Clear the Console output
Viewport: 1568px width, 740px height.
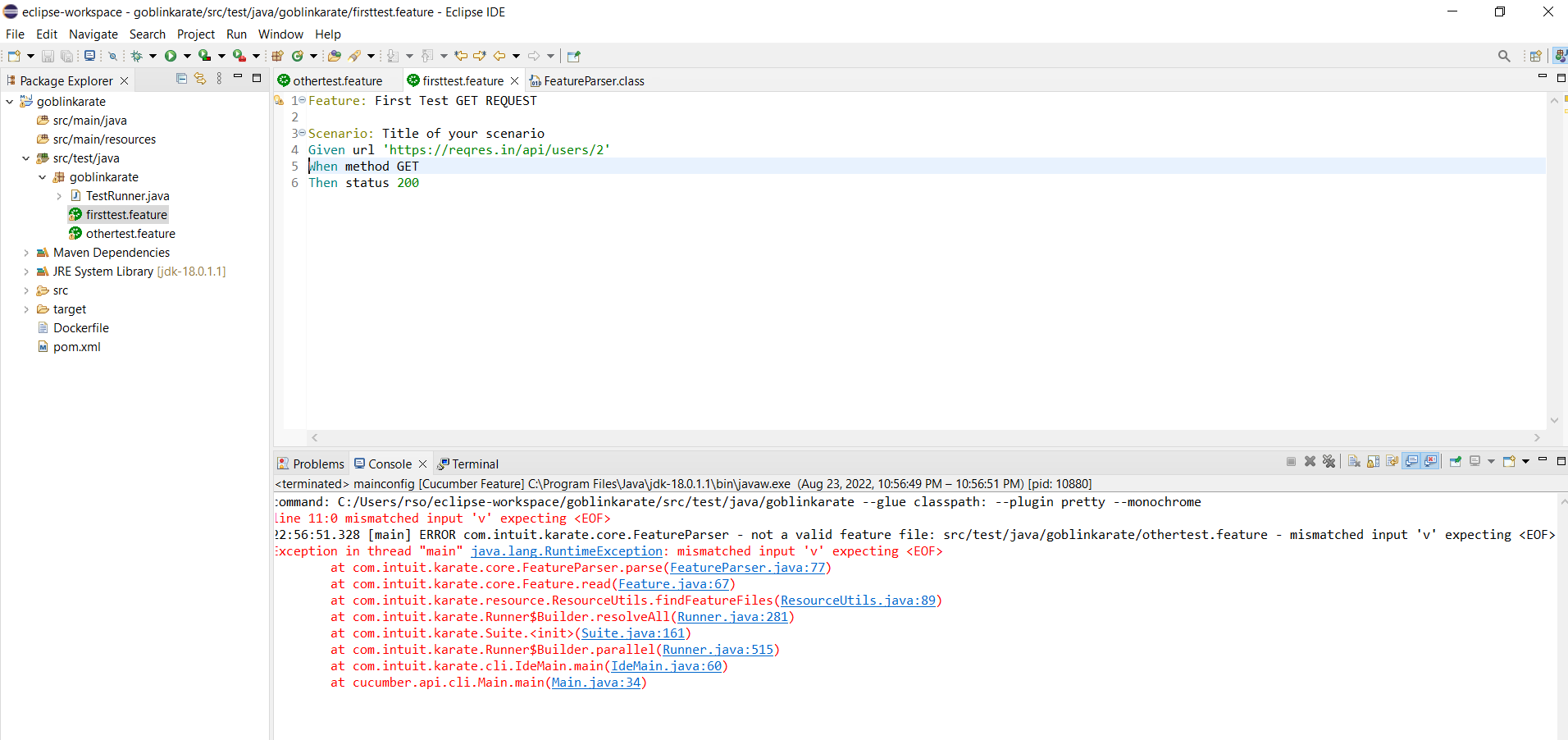click(x=1354, y=462)
